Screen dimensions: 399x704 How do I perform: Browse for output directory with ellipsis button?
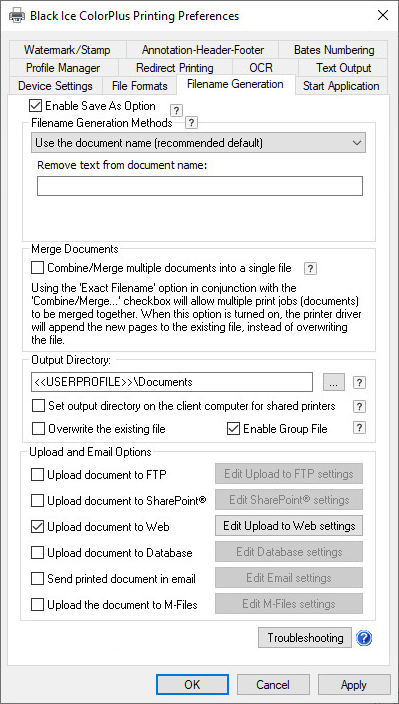pyautogui.click(x=334, y=382)
